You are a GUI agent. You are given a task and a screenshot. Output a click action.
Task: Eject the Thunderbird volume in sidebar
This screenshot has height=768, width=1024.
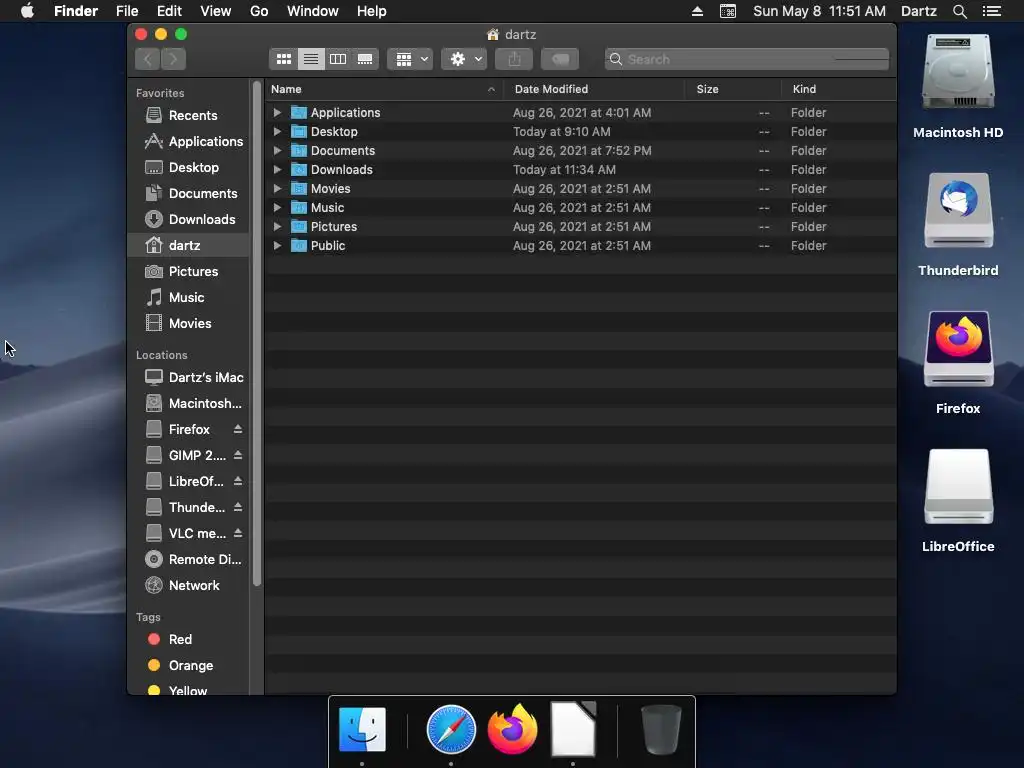coord(238,507)
